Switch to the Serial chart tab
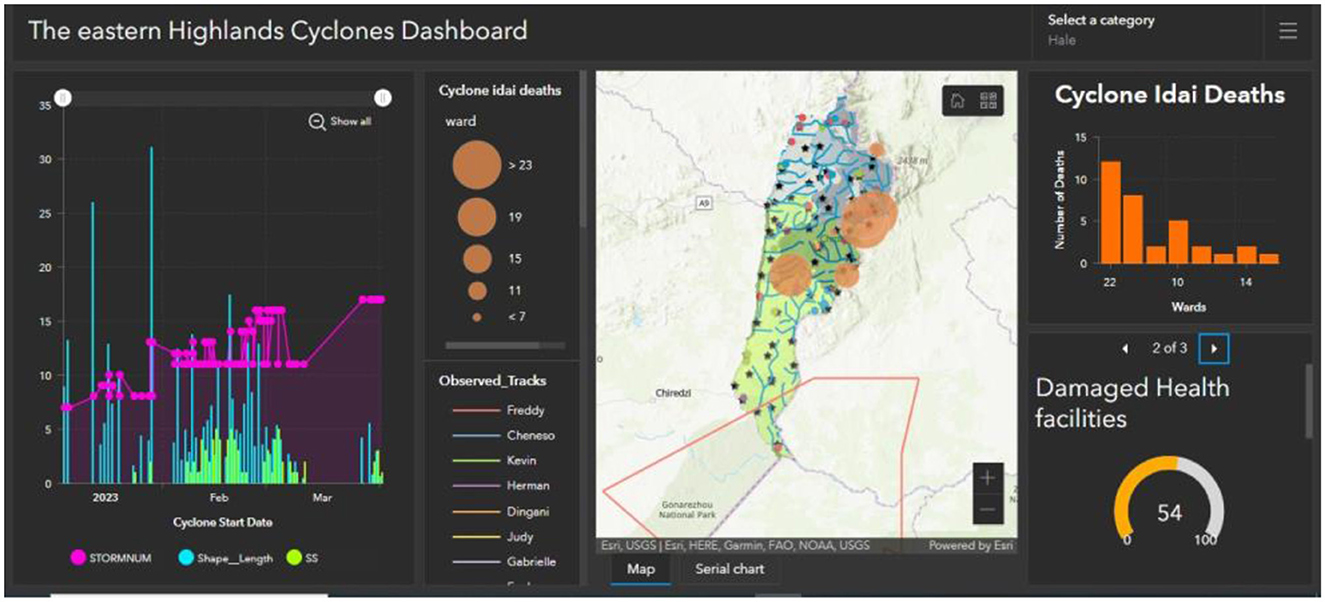 [729, 569]
